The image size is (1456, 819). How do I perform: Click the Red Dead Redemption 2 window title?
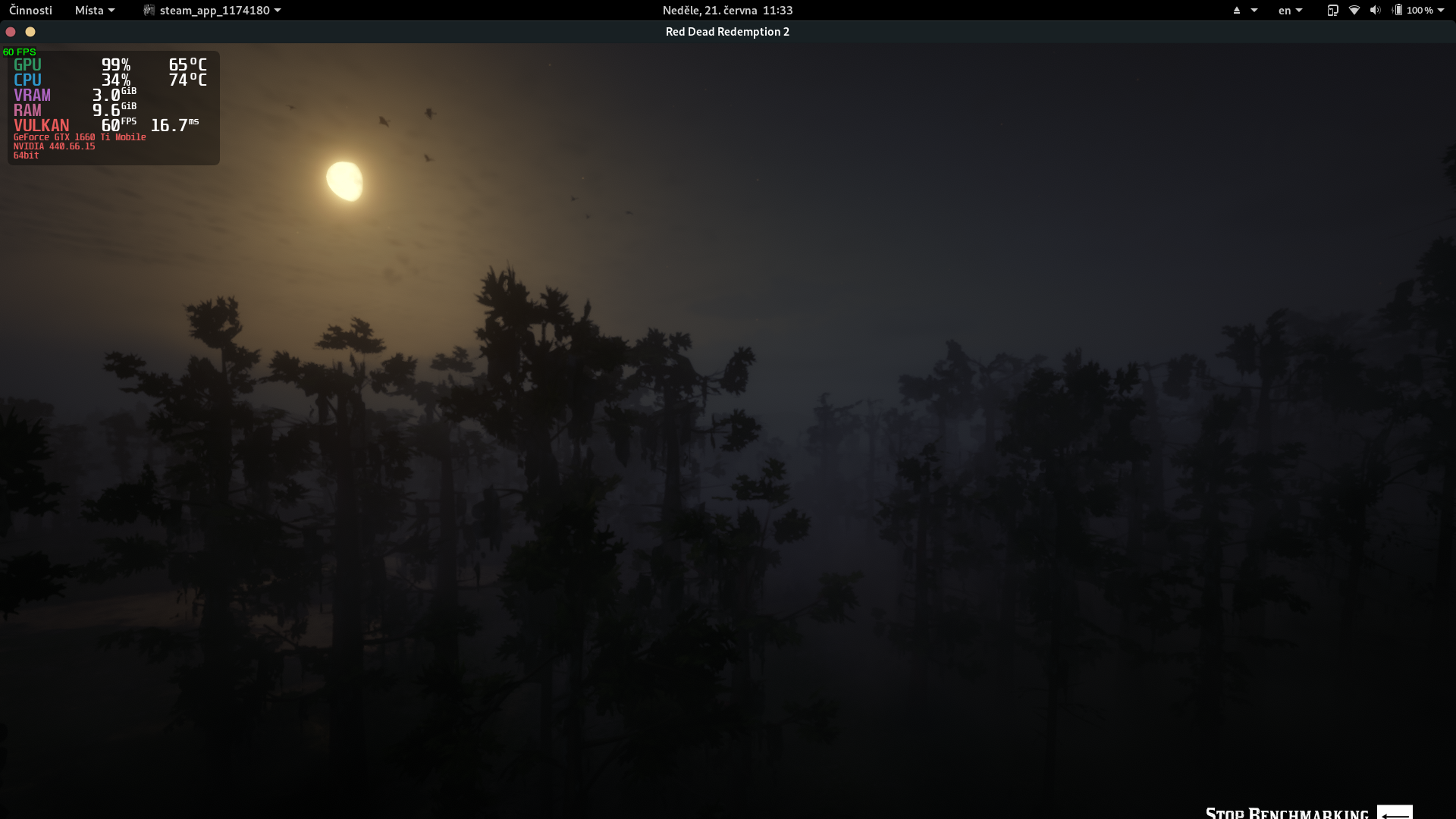(x=727, y=32)
